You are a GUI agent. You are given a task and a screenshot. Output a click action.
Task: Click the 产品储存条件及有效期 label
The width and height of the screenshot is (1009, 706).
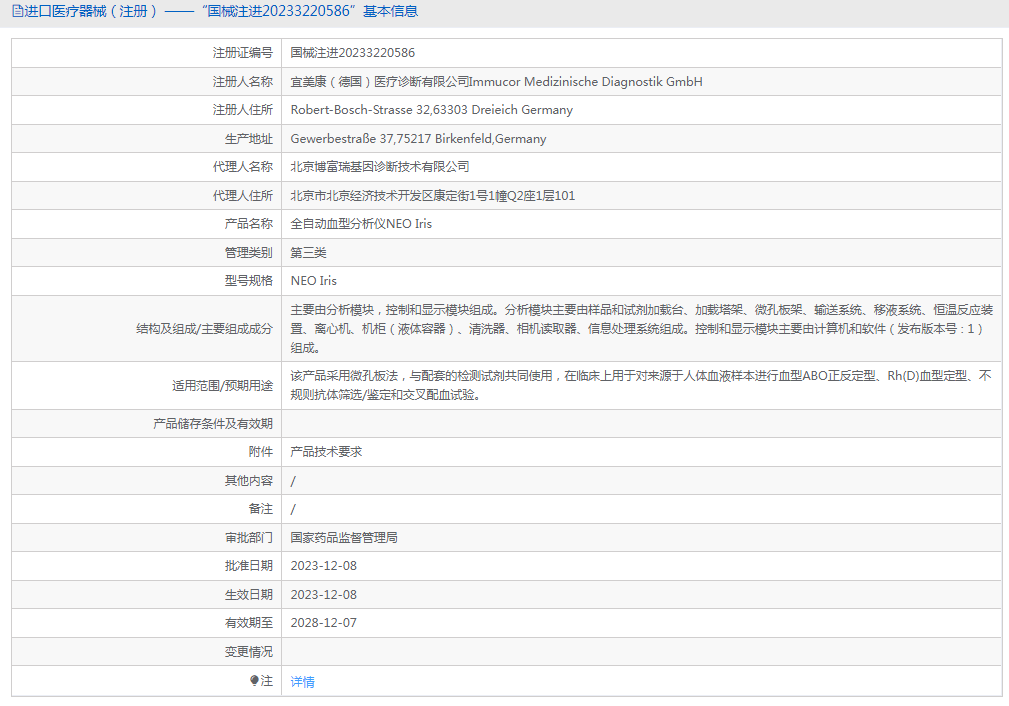click(212, 423)
